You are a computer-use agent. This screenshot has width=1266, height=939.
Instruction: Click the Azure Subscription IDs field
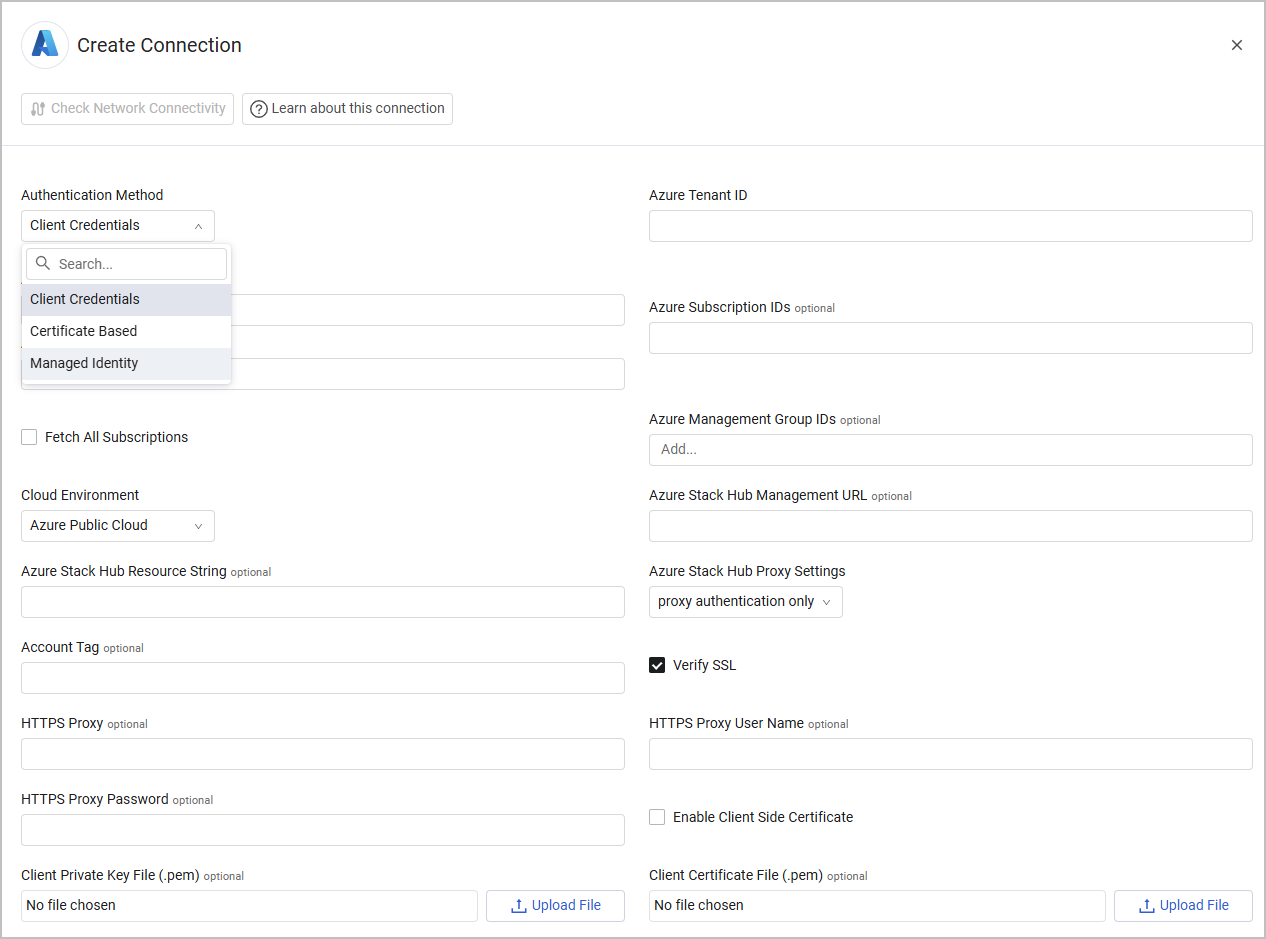951,338
